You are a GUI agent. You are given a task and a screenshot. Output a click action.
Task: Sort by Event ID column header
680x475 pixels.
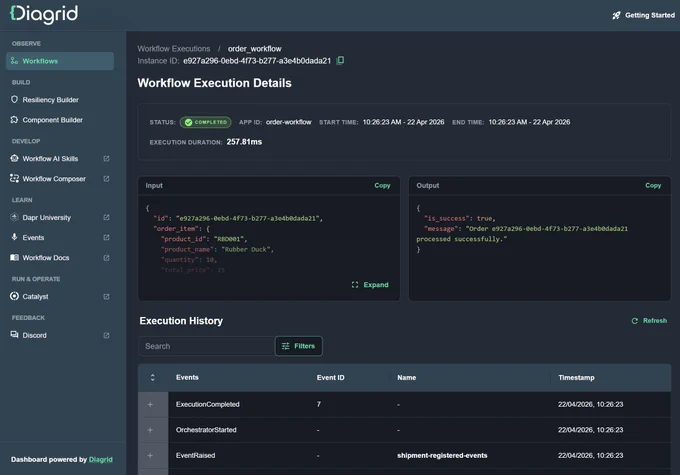click(x=330, y=377)
